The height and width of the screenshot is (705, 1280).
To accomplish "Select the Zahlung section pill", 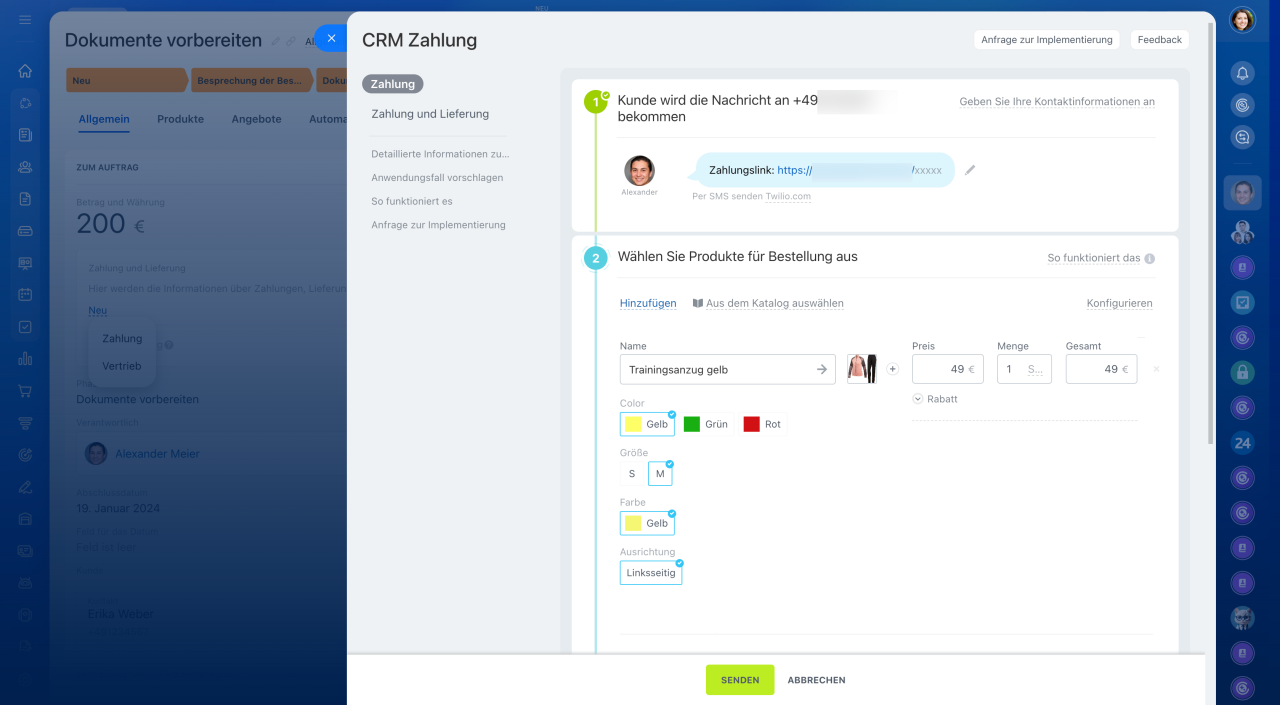I will [393, 84].
